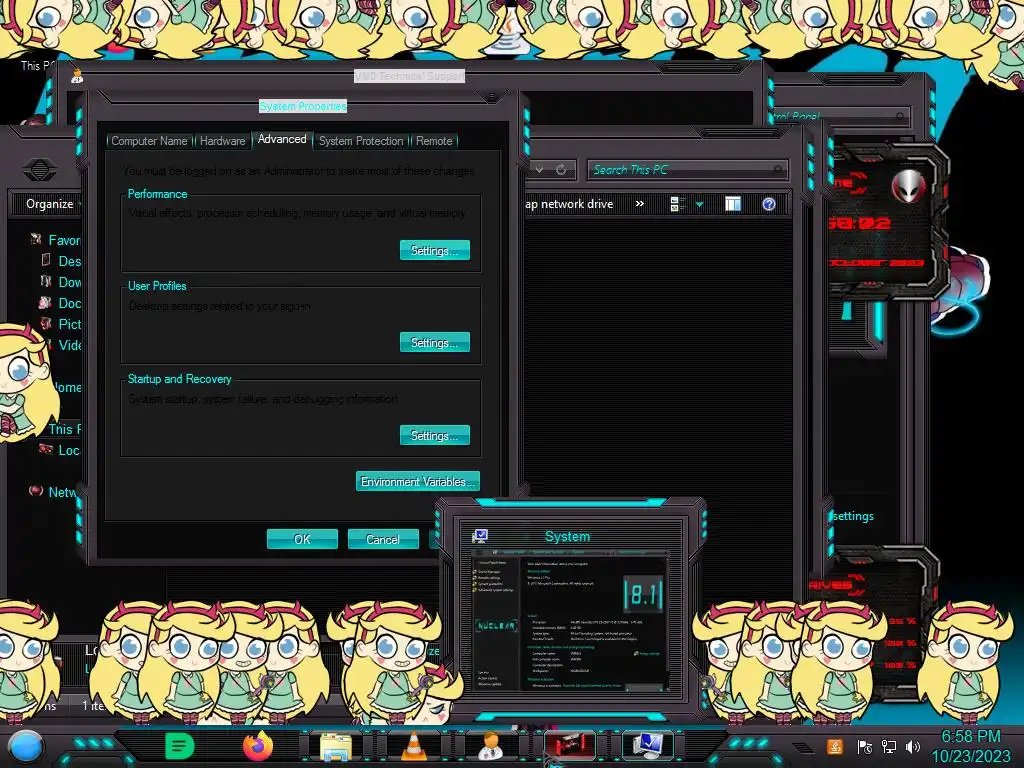Select Network in explorer navigation pane
1024x768 pixels.
54,492
